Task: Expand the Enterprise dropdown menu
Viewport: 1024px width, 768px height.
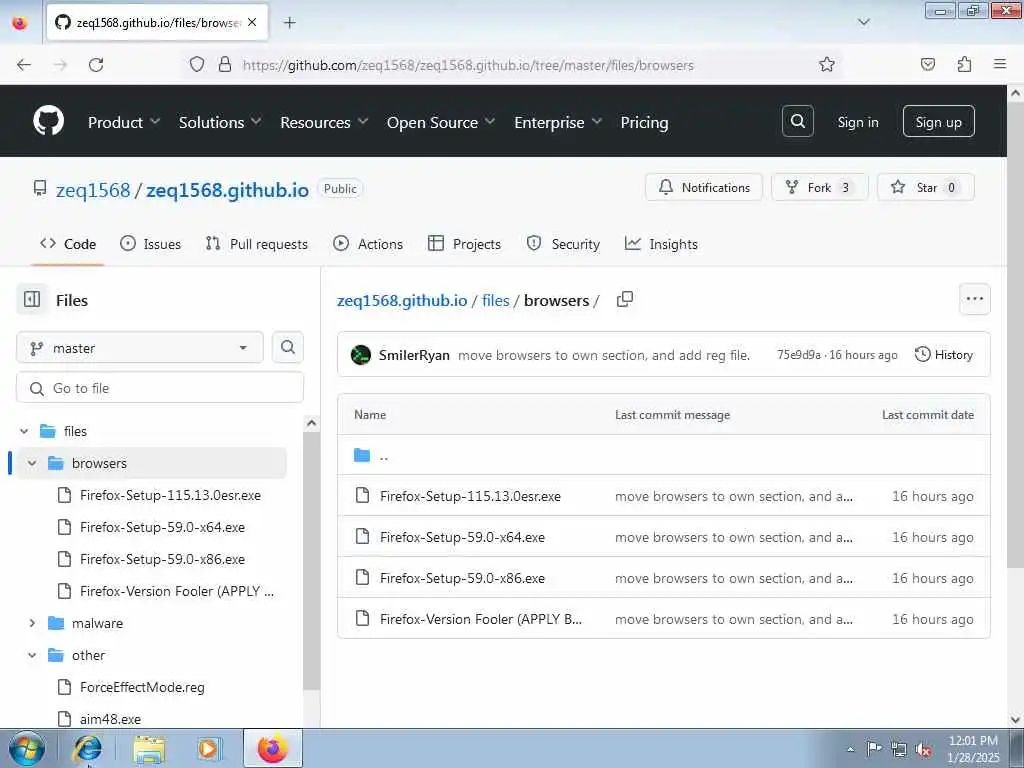Action: [558, 122]
